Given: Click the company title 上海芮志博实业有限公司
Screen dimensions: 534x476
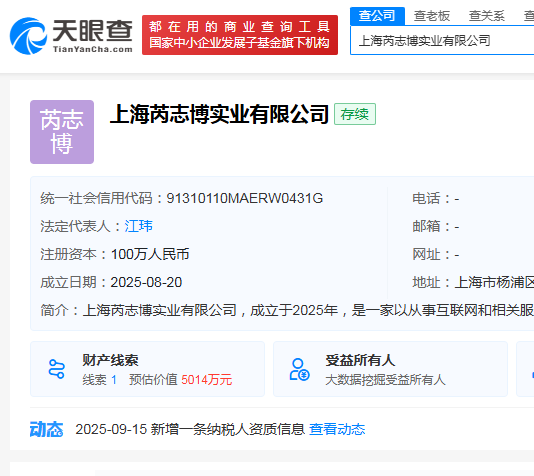Looking at the screenshot, I should click(219, 114).
